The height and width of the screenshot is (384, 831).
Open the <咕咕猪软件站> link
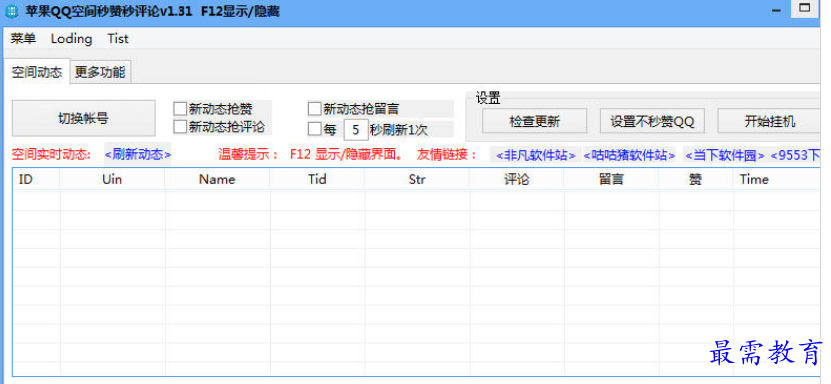tap(630, 155)
